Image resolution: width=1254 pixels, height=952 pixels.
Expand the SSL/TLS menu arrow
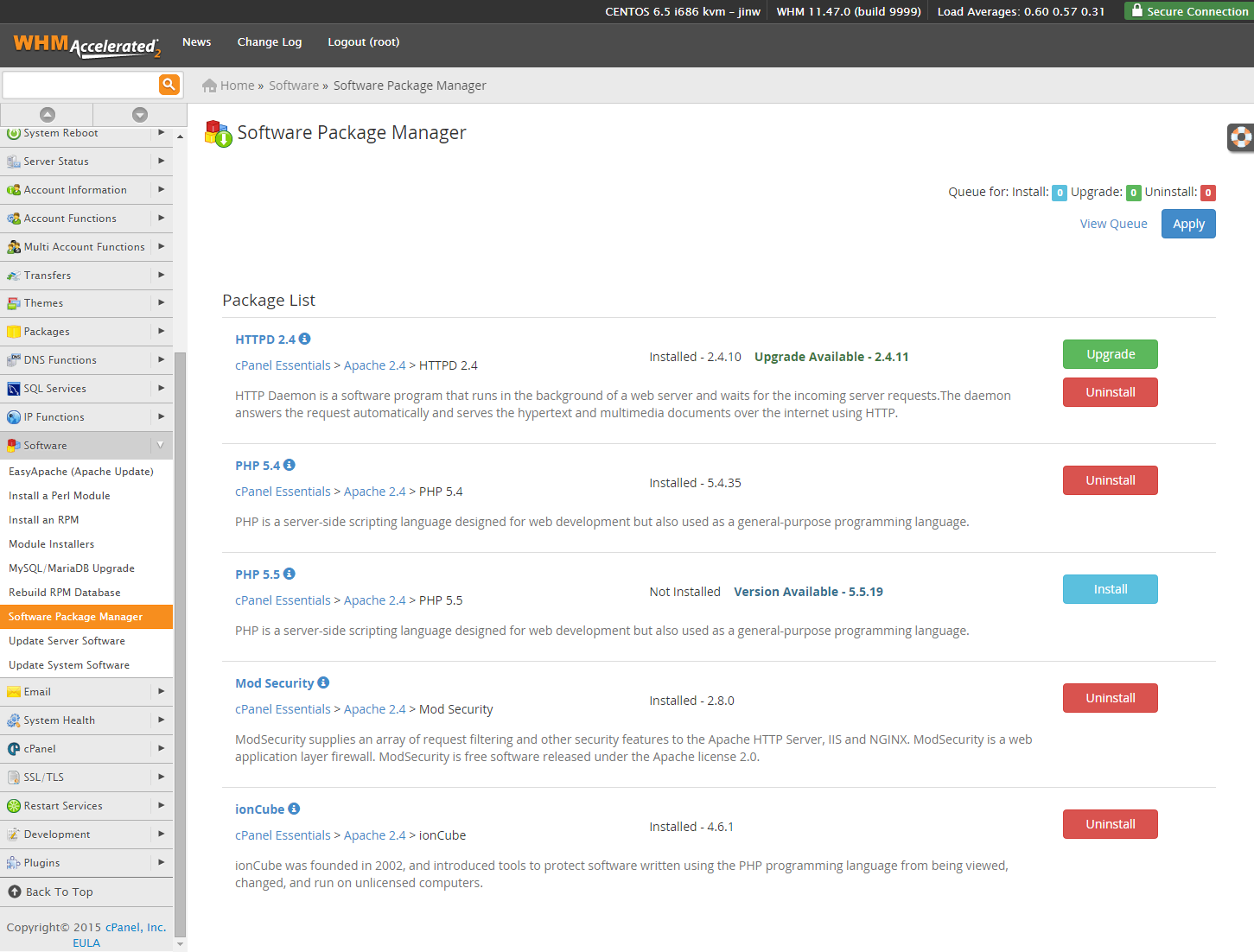click(x=161, y=777)
